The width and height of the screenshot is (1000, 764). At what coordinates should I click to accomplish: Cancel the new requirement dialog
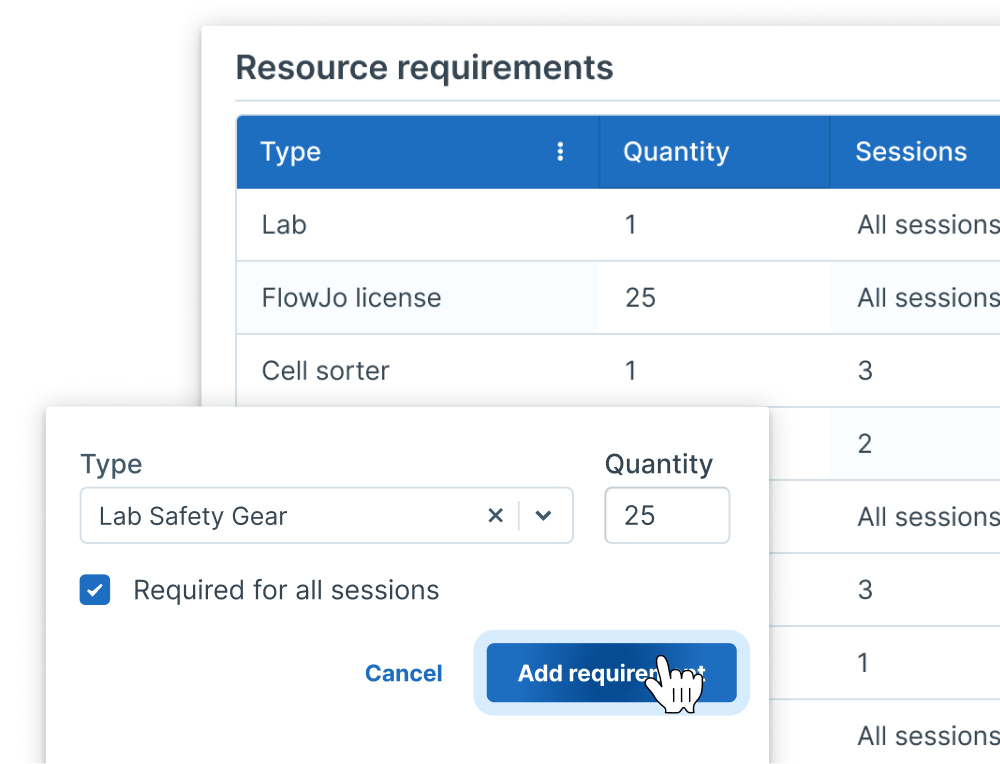pos(403,673)
